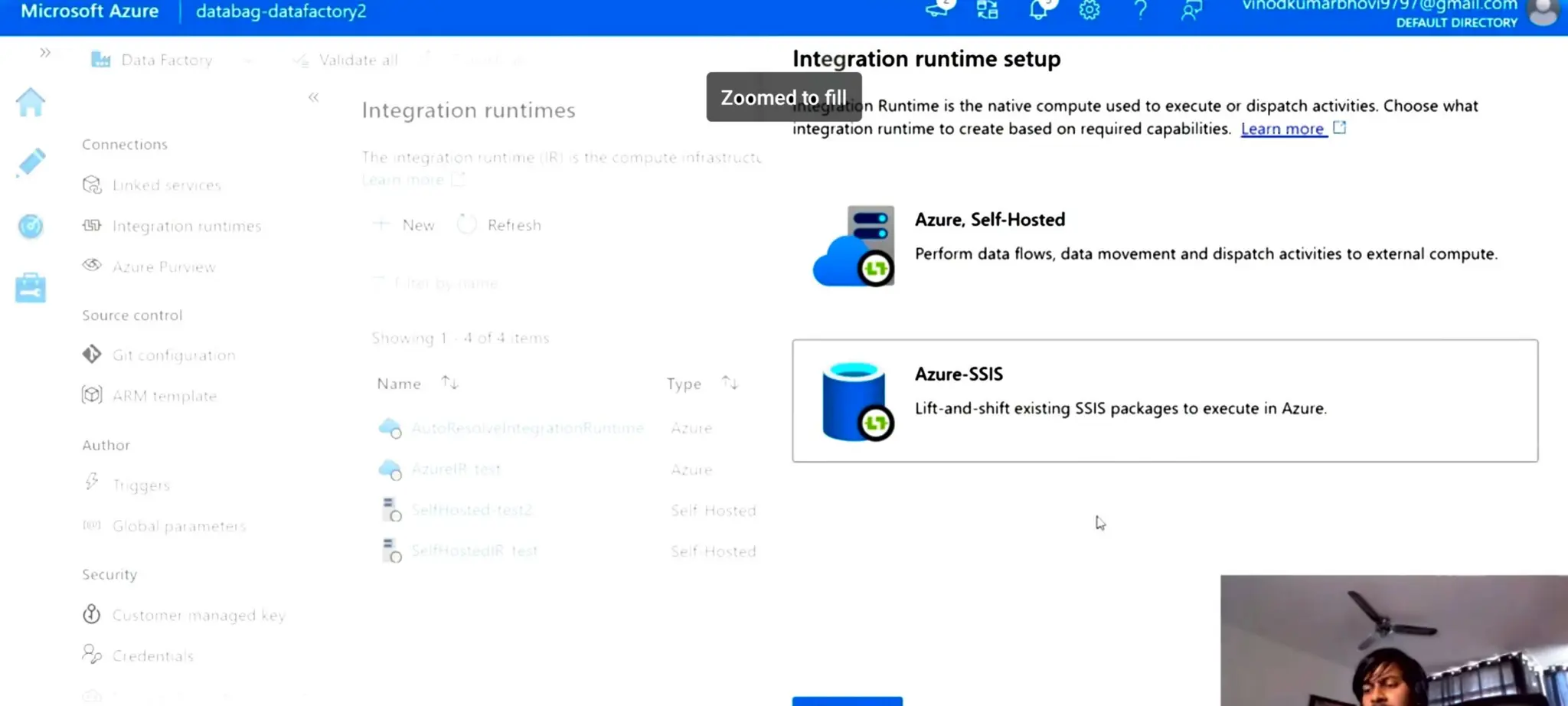Open Customer managed key section

198,615
